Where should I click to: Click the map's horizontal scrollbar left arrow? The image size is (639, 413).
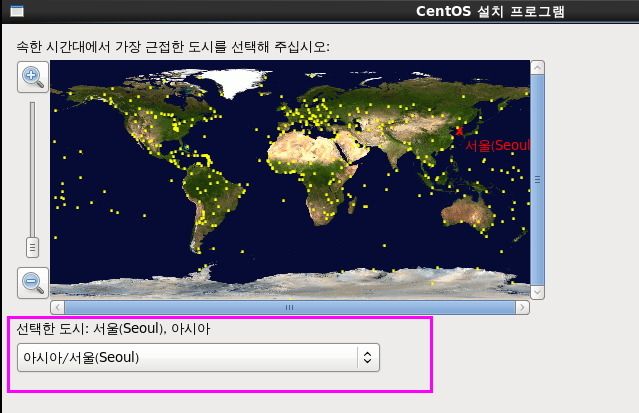pos(57,307)
